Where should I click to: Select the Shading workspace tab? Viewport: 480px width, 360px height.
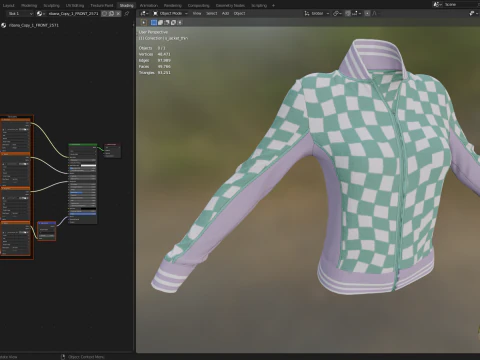coord(126,5)
